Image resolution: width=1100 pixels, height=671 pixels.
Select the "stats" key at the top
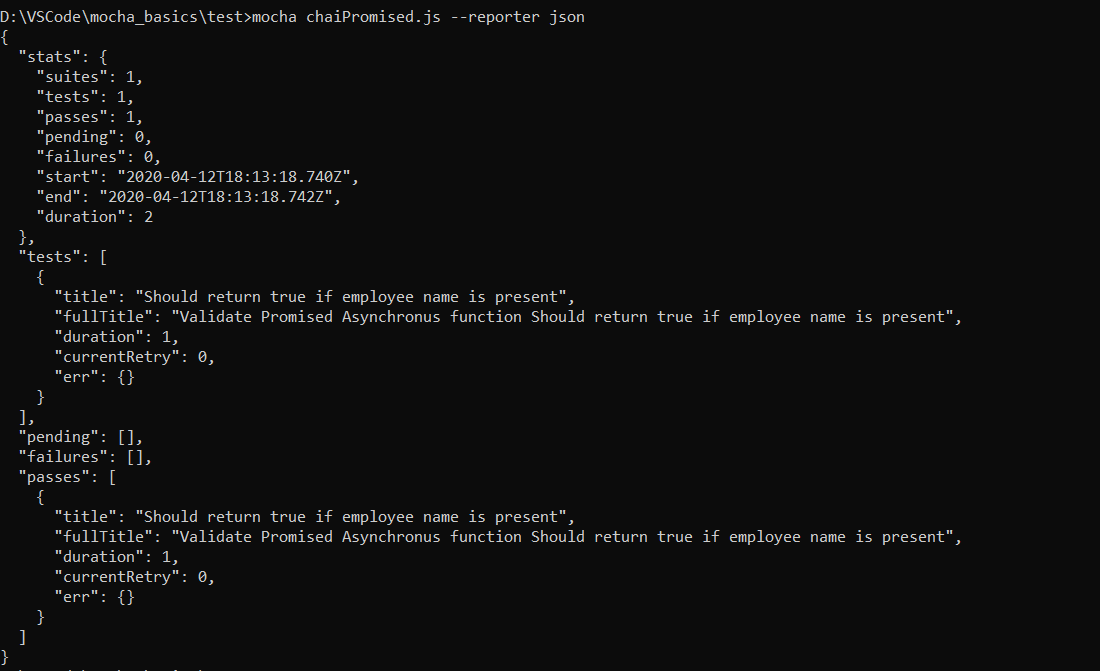tap(47, 57)
